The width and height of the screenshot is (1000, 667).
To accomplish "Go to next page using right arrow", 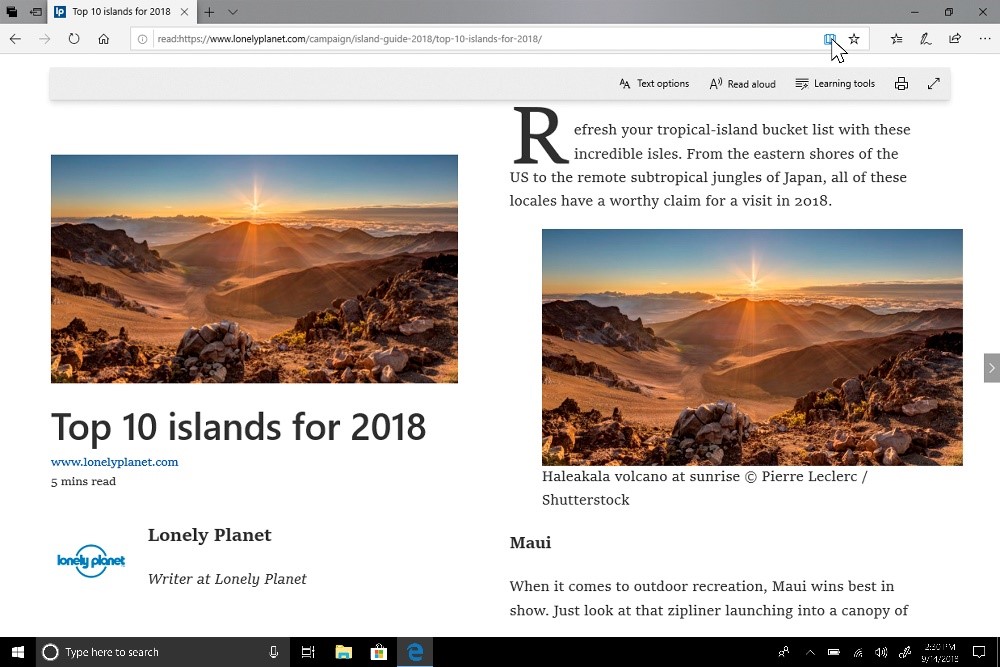I will tap(991, 368).
